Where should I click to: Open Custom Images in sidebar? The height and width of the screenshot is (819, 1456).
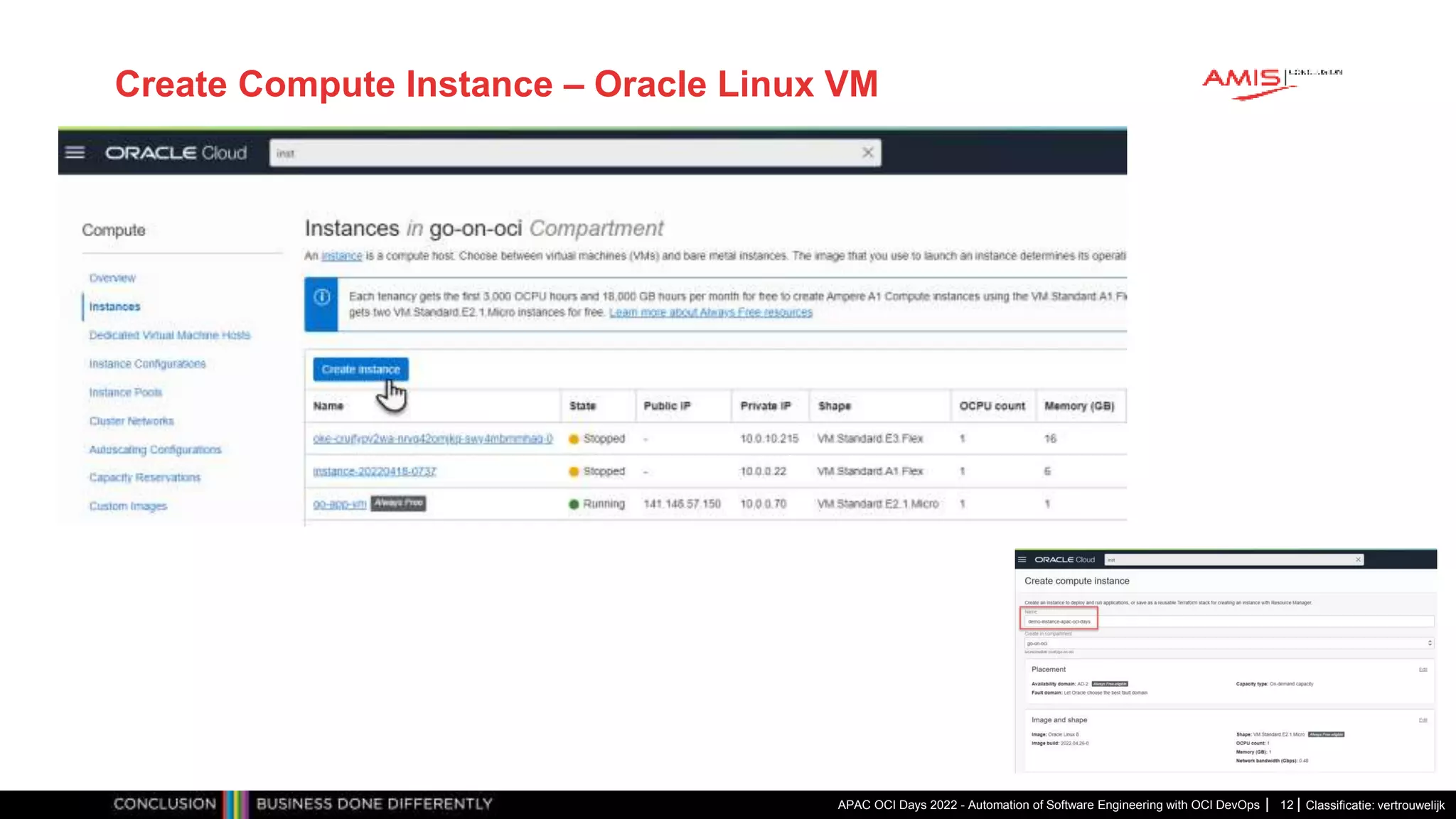tap(128, 505)
